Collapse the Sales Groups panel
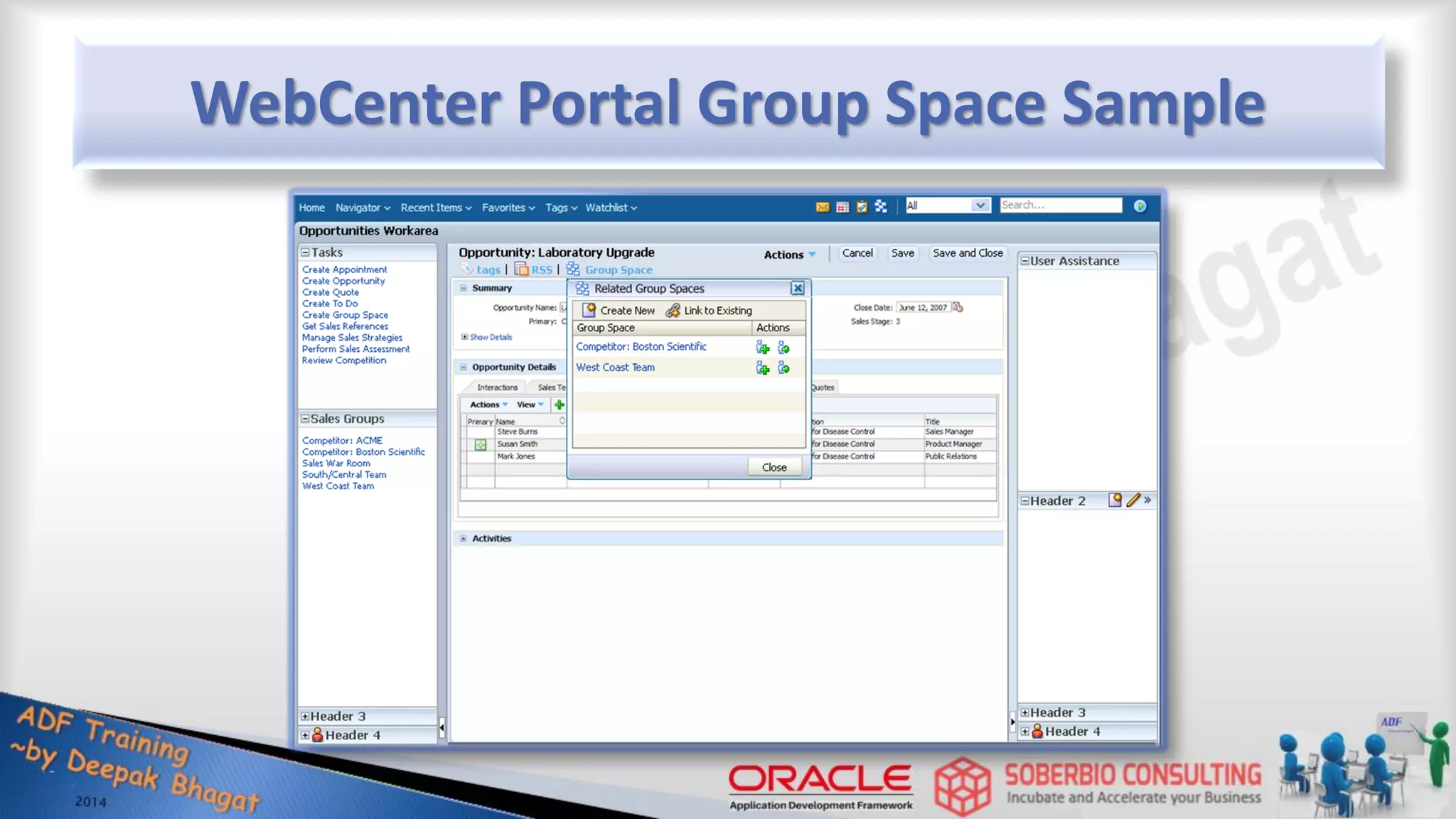 coord(305,419)
